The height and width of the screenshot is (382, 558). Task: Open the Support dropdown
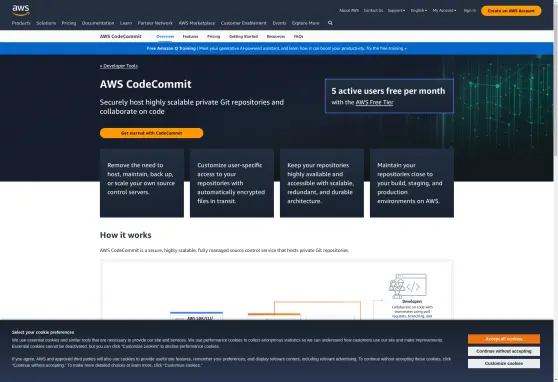tap(396, 11)
